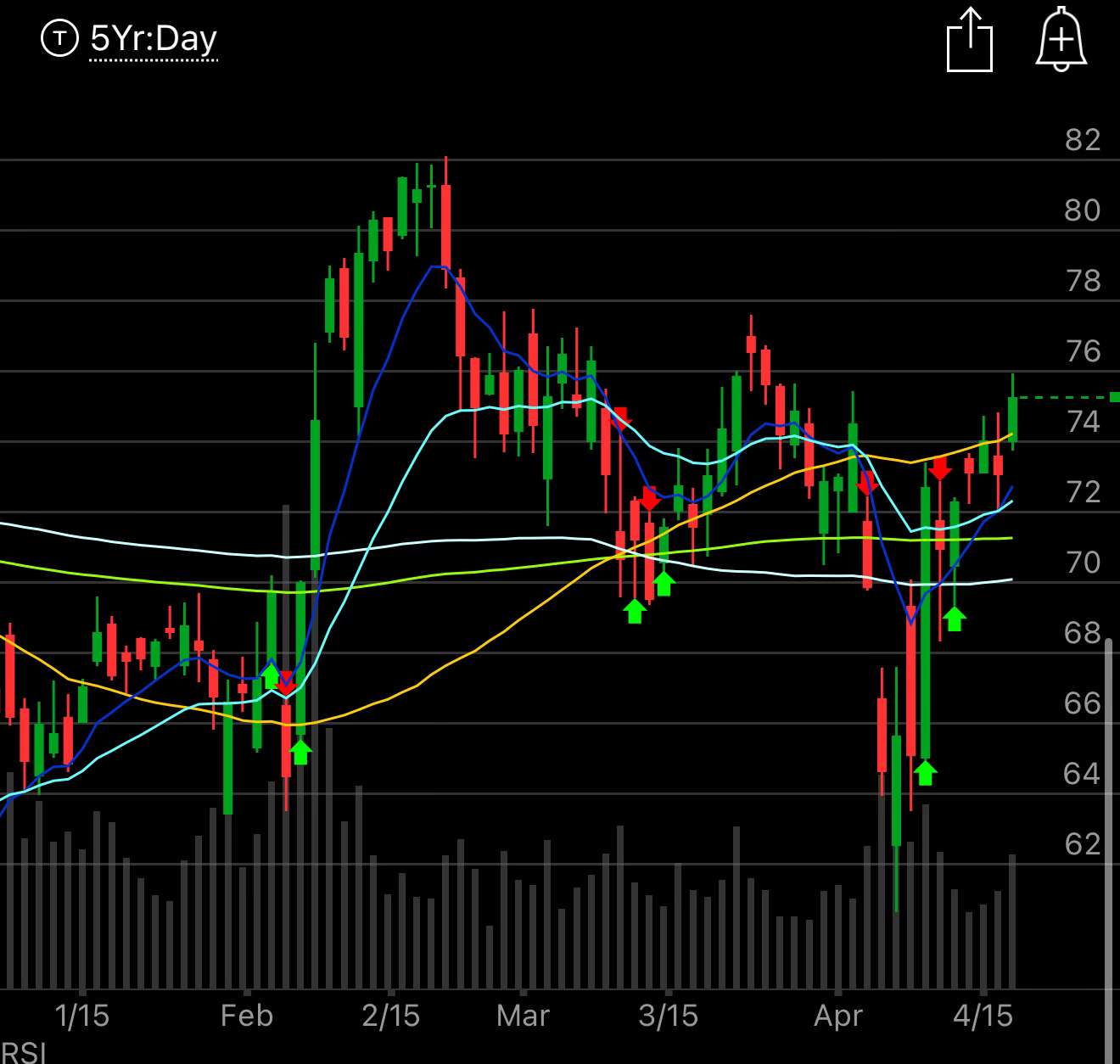Tap the Mar date label
The height and width of the screenshot is (1064, 1120).
pyautogui.click(x=523, y=1016)
